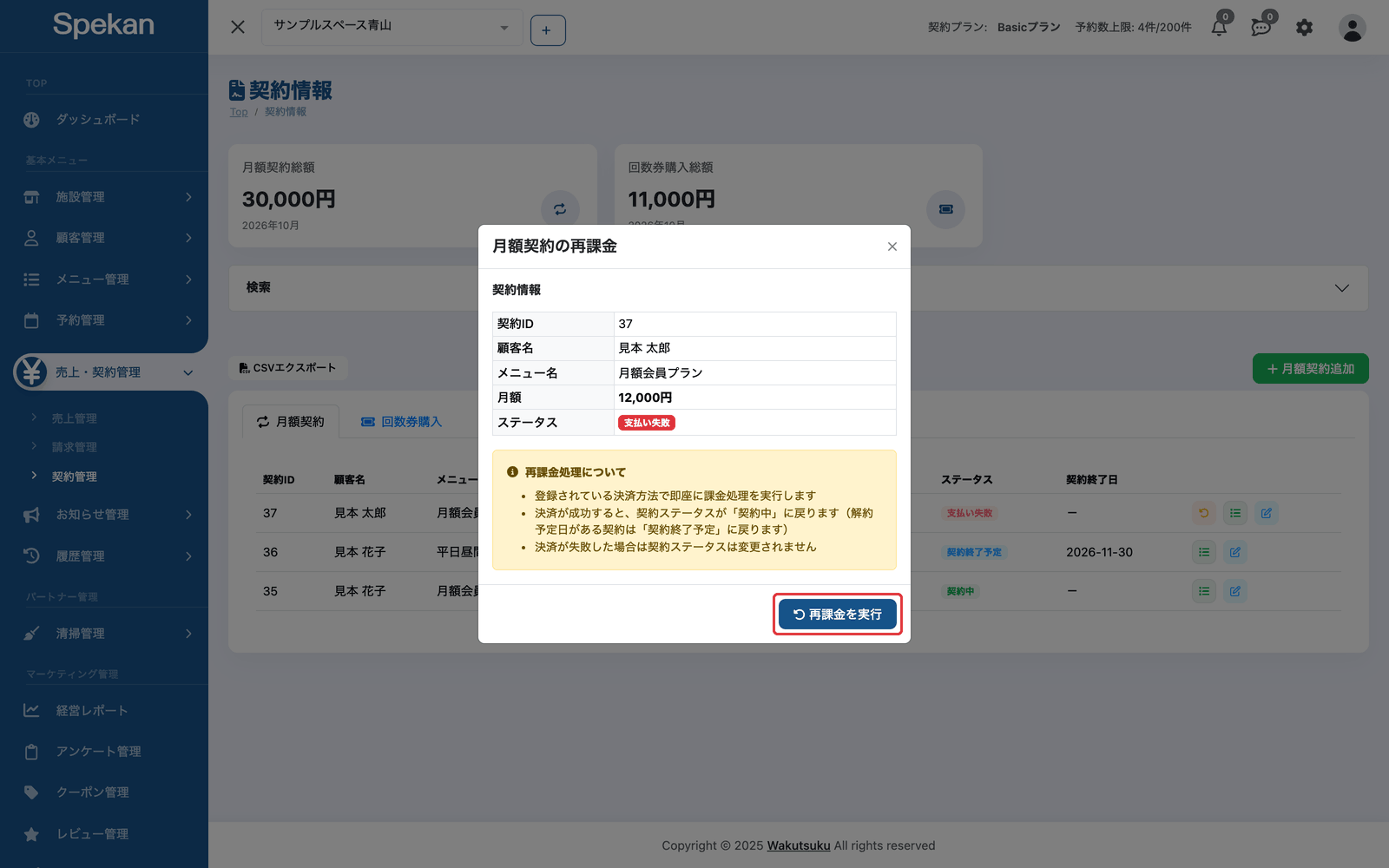Open the Wakutsuku footer link
This screenshot has height=868, width=1389.
pos(799,845)
